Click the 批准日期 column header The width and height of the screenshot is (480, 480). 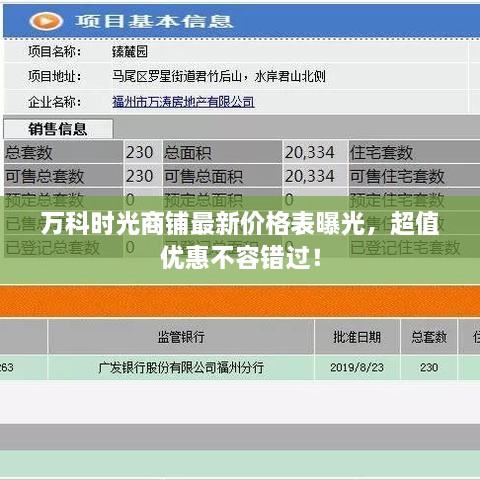[x=357, y=337]
